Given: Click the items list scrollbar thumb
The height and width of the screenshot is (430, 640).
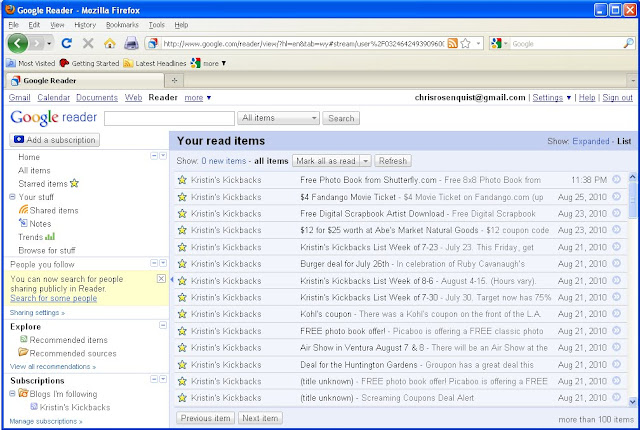Looking at the screenshot, I should [633, 200].
